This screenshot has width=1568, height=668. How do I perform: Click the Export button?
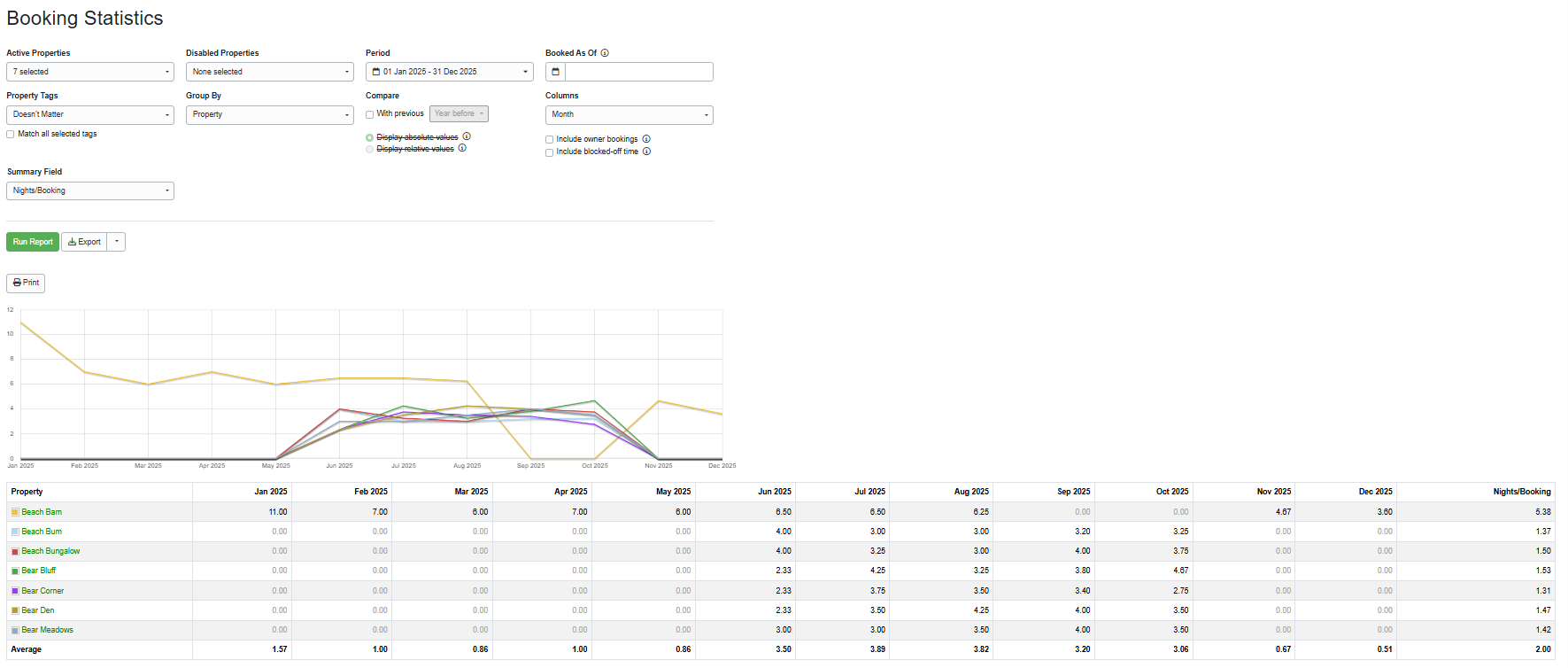[84, 242]
